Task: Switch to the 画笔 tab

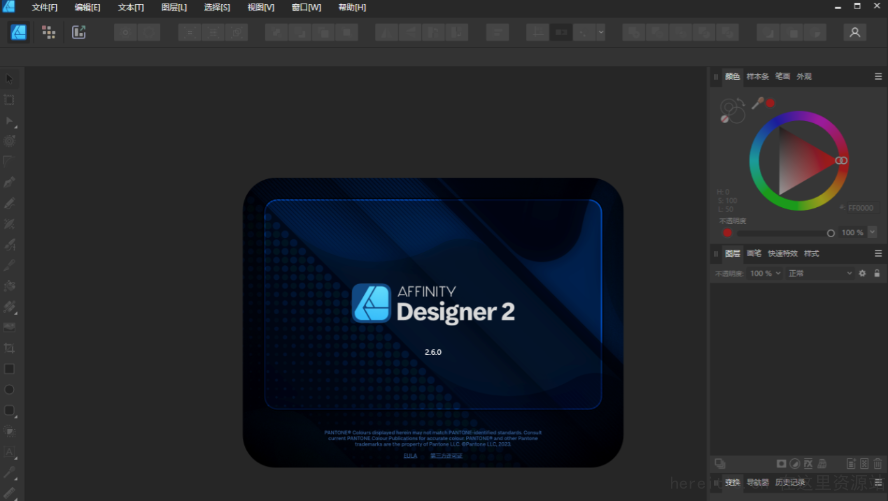Action: tap(754, 254)
